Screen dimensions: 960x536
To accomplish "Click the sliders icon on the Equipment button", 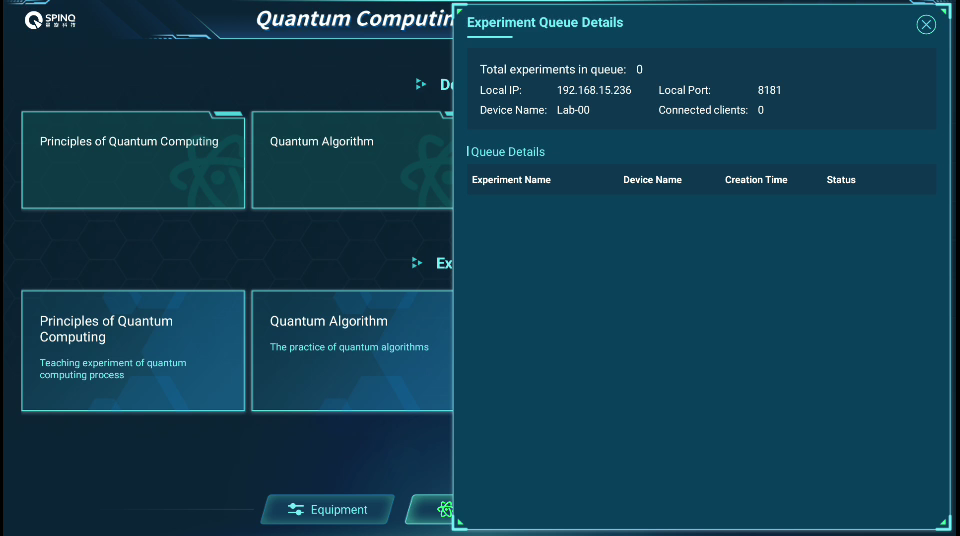I will 296,509.
